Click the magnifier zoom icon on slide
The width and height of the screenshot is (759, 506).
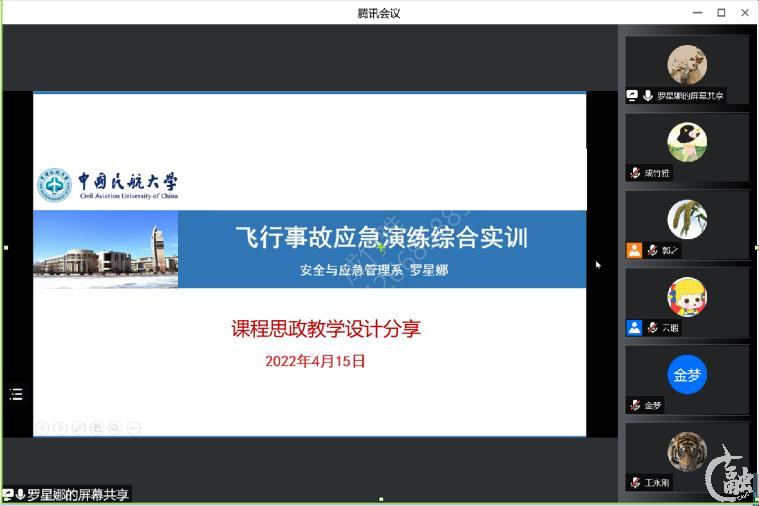[x=115, y=428]
